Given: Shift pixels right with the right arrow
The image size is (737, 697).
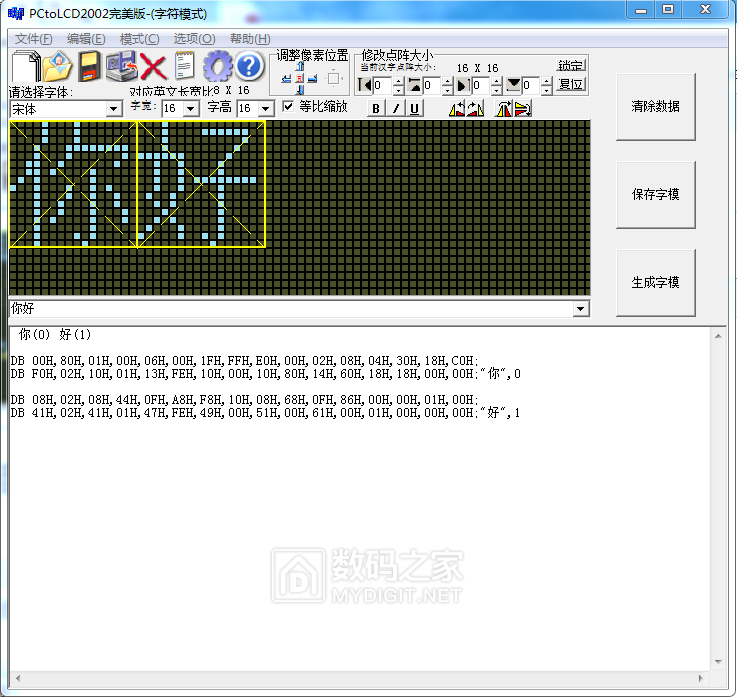Looking at the screenshot, I should (x=313, y=78).
